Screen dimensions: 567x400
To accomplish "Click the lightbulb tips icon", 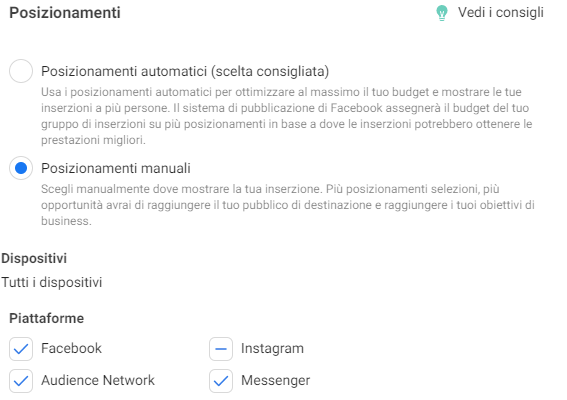I will 442,13.
